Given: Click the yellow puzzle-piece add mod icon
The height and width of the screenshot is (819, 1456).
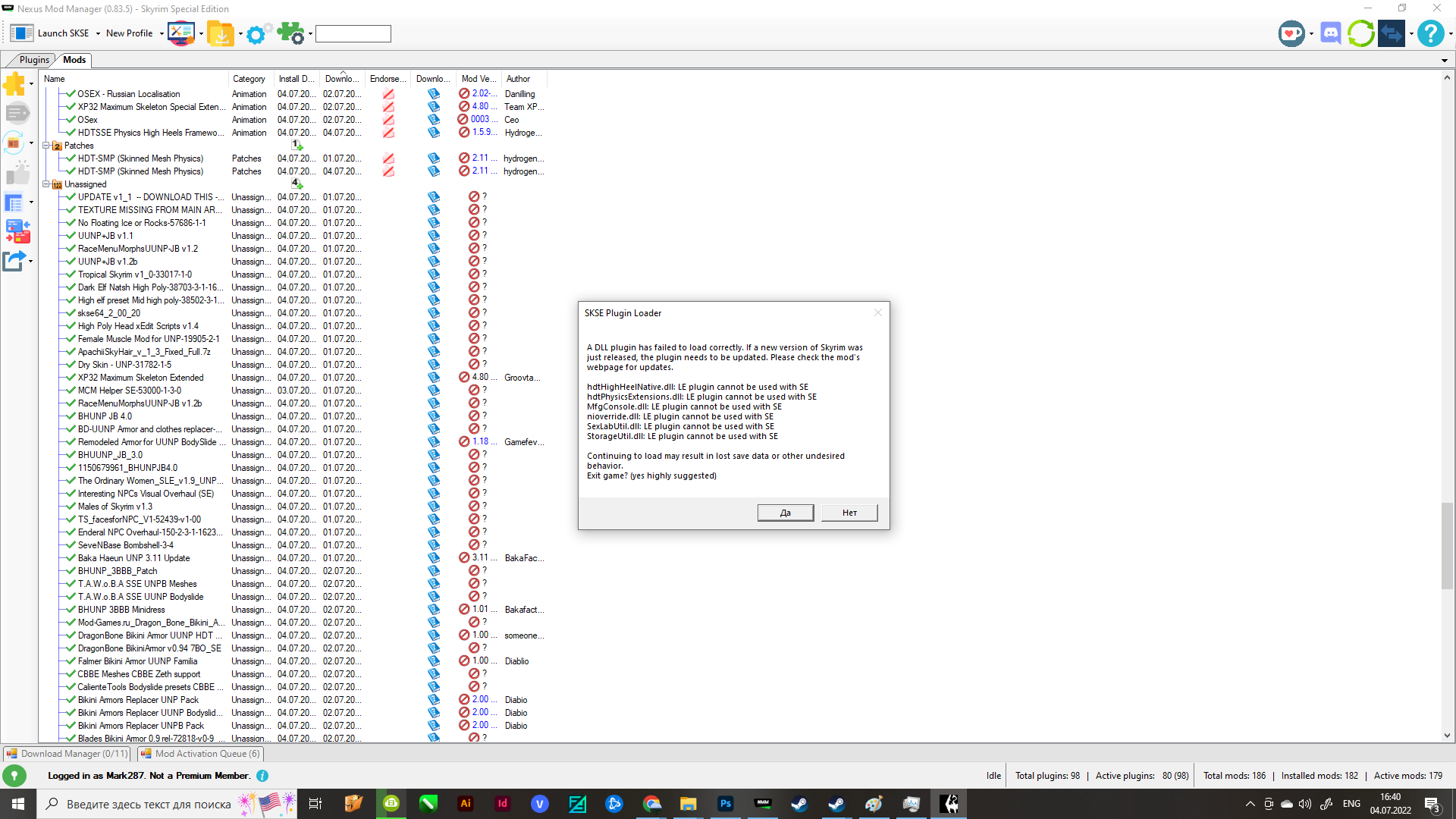Looking at the screenshot, I should (14, 83).
